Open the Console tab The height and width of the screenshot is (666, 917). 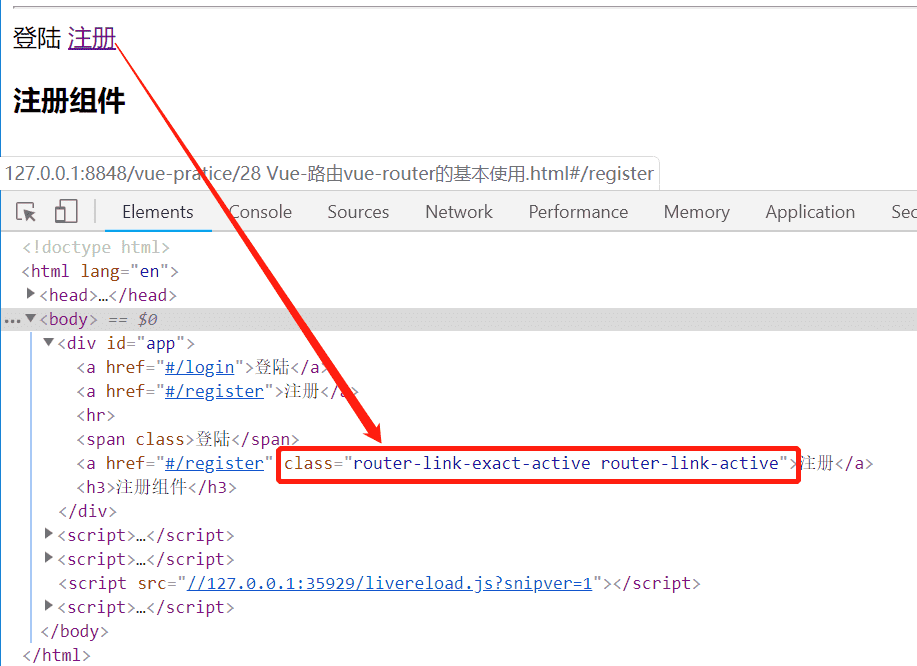click(x=260, y=212)
